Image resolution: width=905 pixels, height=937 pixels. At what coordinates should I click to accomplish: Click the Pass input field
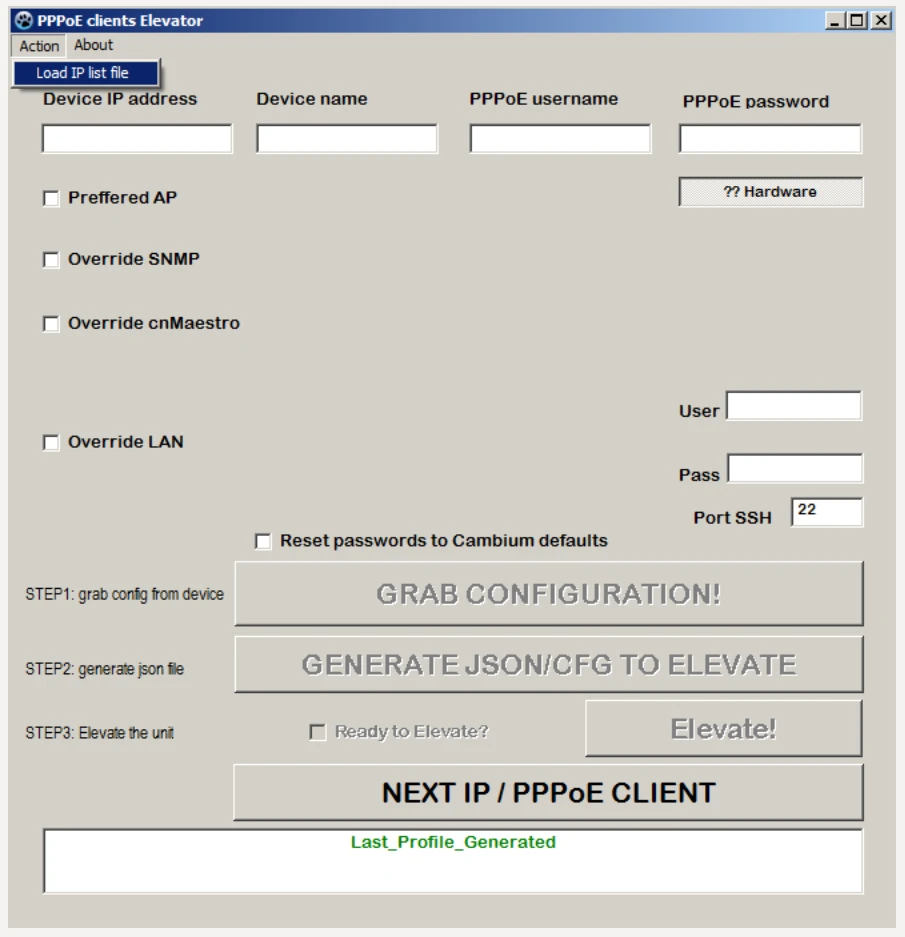[794, 469]
